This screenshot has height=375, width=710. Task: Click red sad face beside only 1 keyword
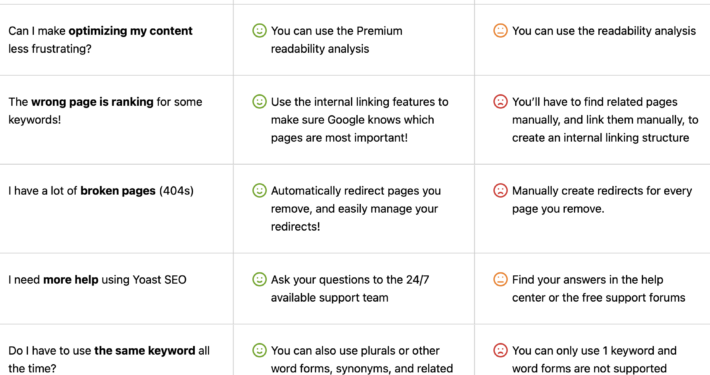point(500,351)
